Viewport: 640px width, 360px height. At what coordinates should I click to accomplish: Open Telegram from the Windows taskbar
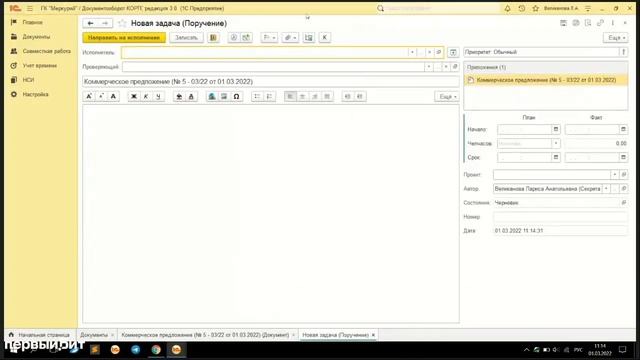tap(136, 350)
